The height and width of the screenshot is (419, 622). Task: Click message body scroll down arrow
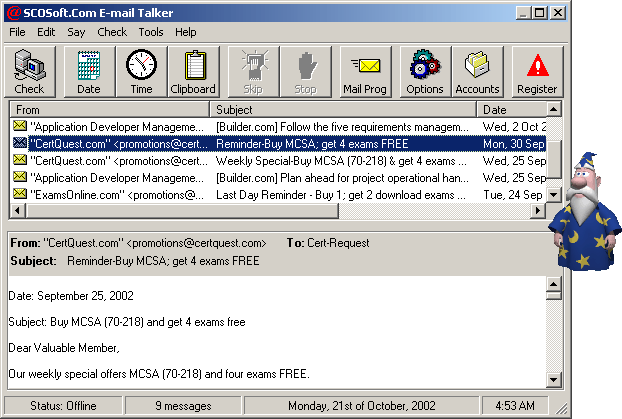(x=554, y=380)
